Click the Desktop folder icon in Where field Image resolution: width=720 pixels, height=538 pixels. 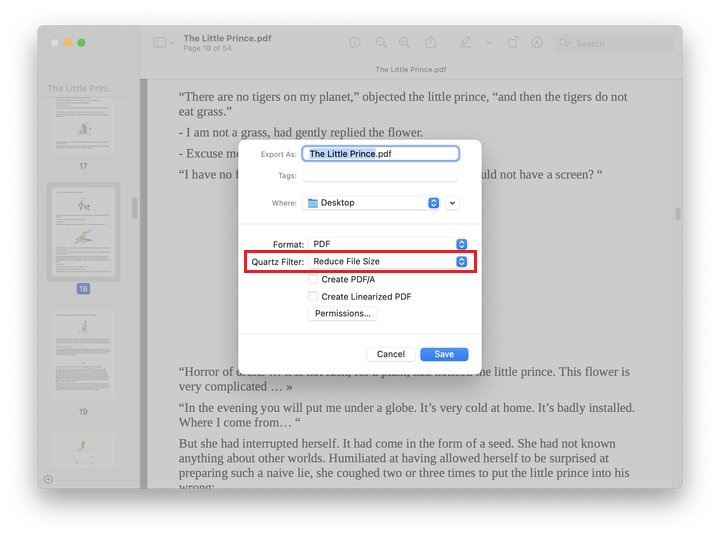click(313, 203)
